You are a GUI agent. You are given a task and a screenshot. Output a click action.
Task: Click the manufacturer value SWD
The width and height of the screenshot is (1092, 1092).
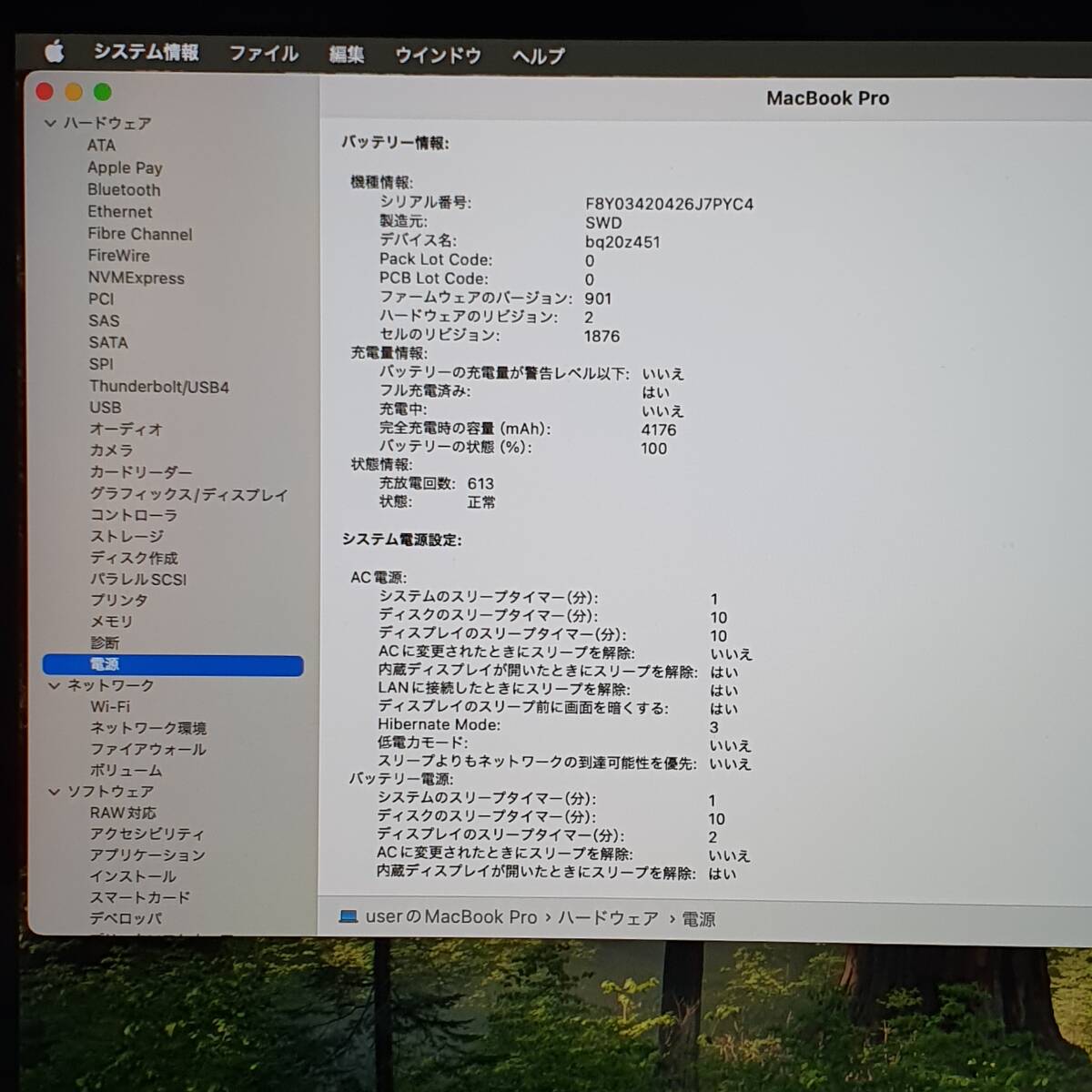tap(603, 223)
